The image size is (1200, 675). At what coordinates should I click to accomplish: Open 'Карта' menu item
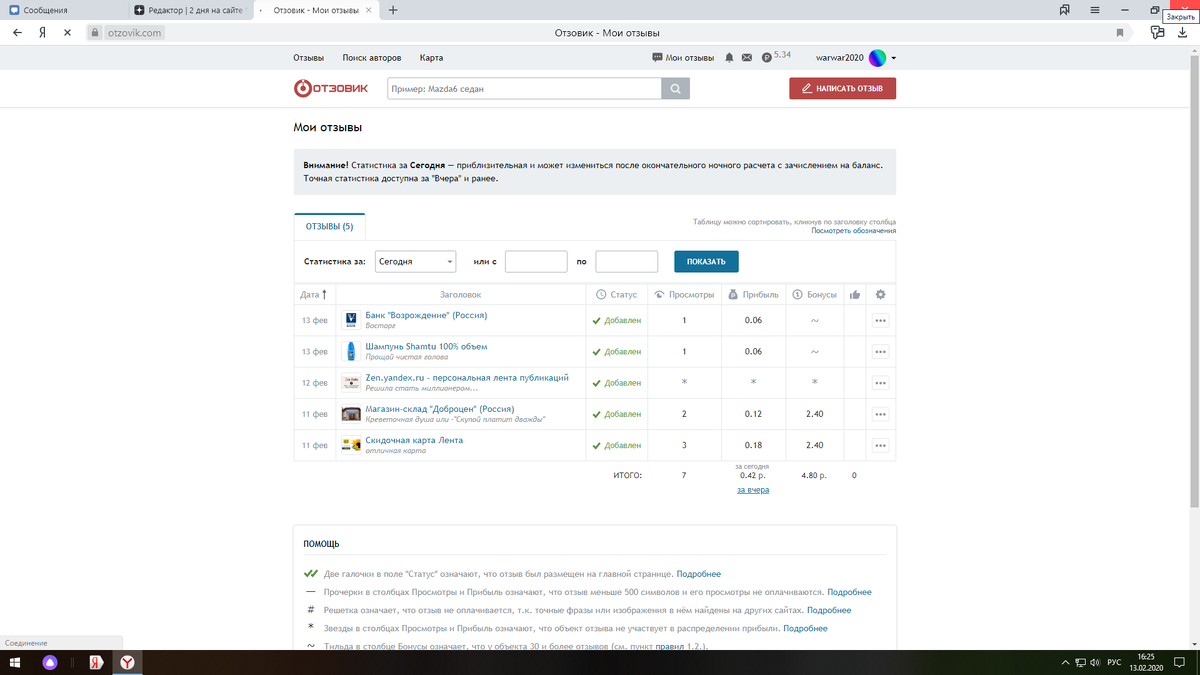[x=431, y=58]
